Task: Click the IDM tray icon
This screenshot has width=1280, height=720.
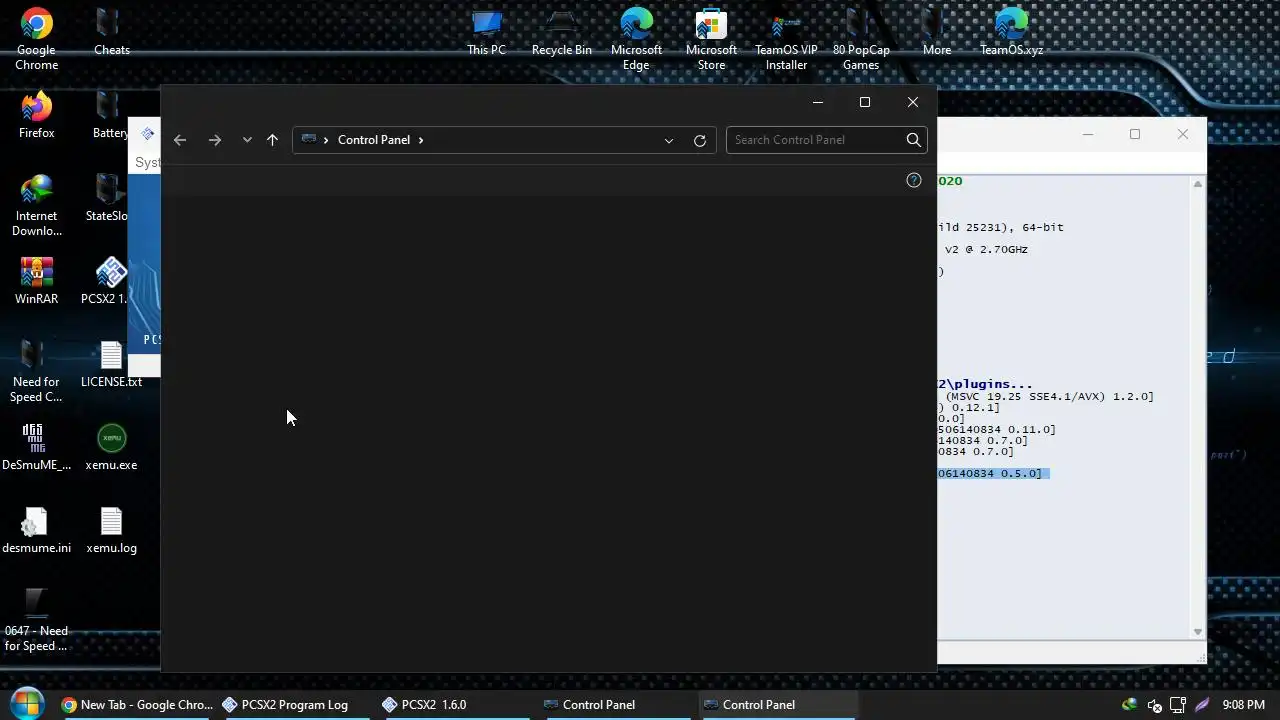Action: (1129, 705)
